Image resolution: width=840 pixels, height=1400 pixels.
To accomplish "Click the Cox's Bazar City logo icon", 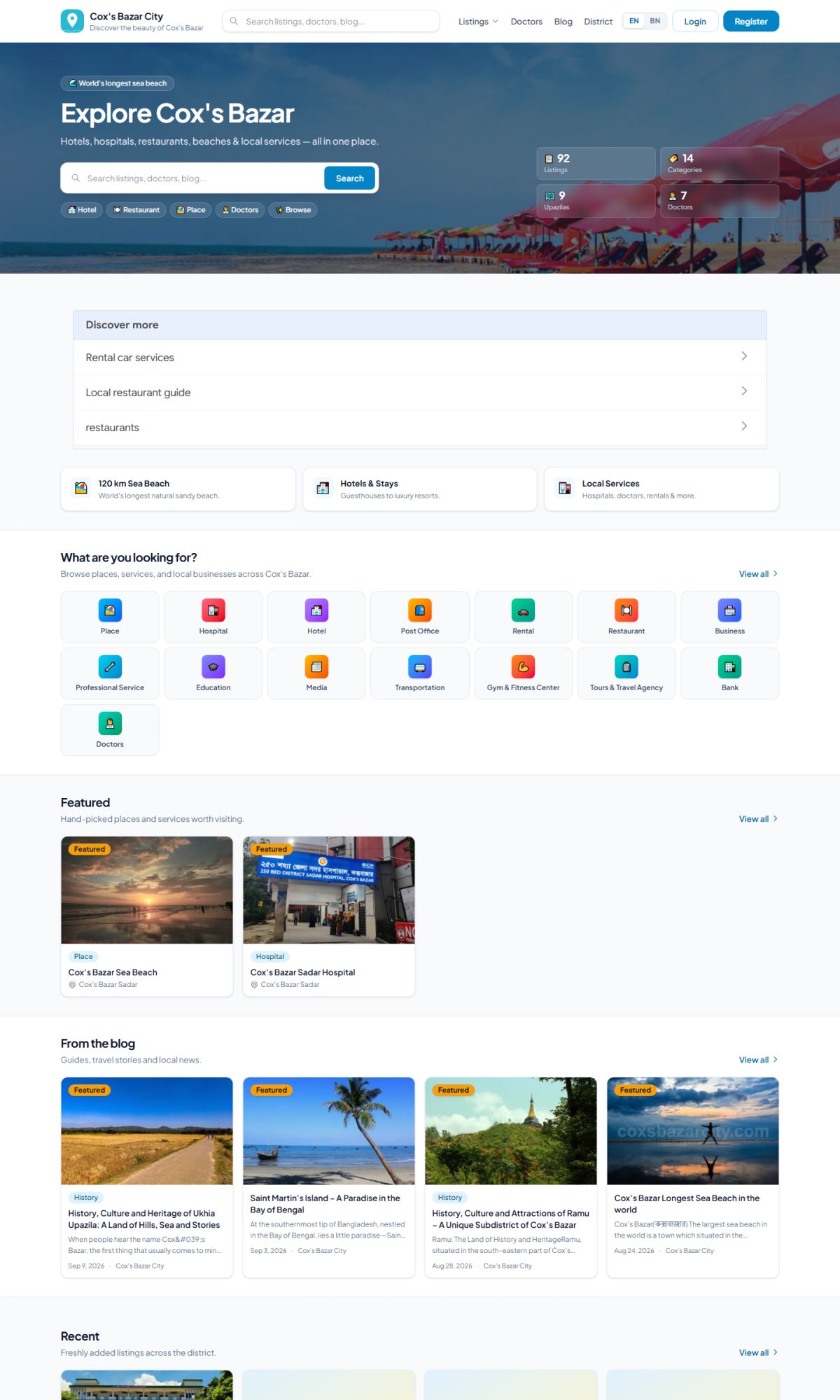I will (72, 21).
